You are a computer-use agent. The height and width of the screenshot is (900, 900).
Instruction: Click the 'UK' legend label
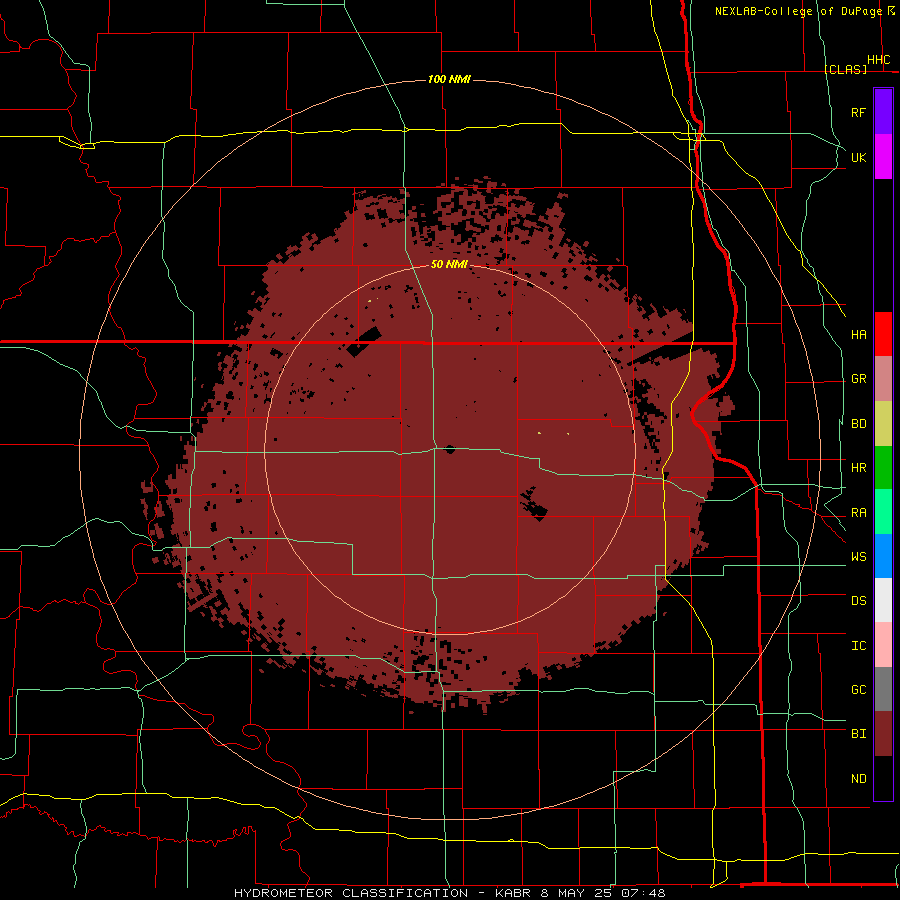click(858, 157)
